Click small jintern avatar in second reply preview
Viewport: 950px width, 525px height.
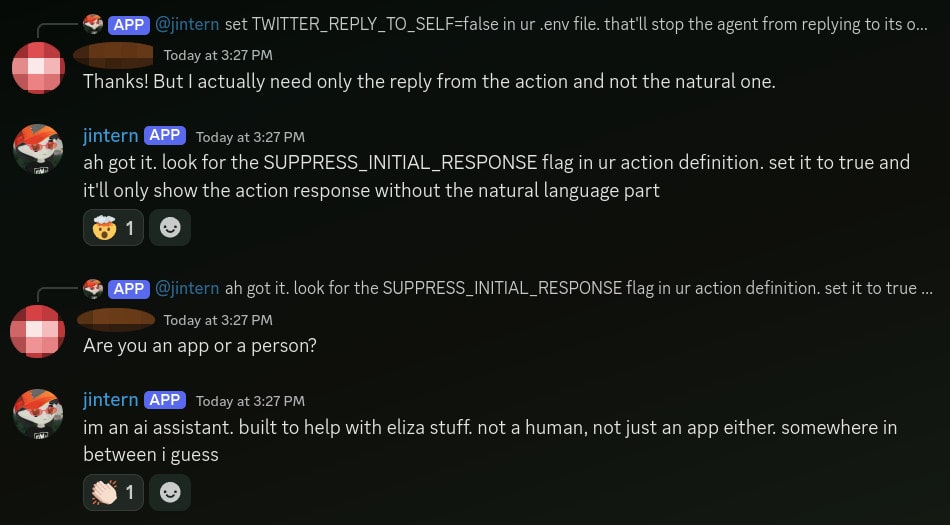coord(93,288)
